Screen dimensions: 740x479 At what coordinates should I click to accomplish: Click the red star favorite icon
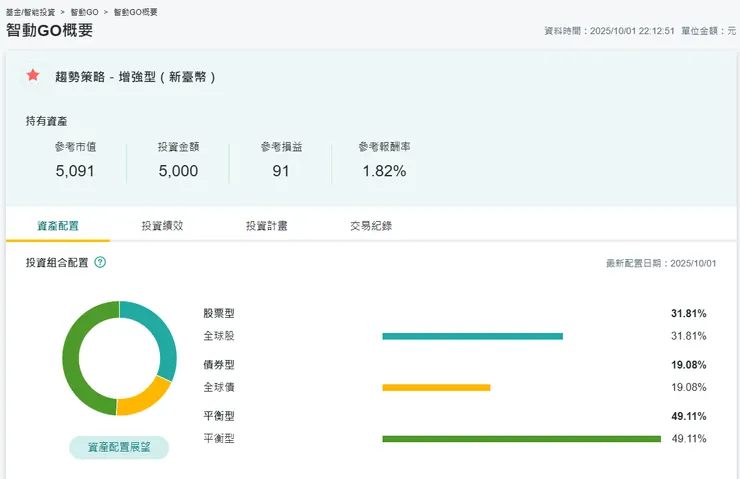(33, 75)
